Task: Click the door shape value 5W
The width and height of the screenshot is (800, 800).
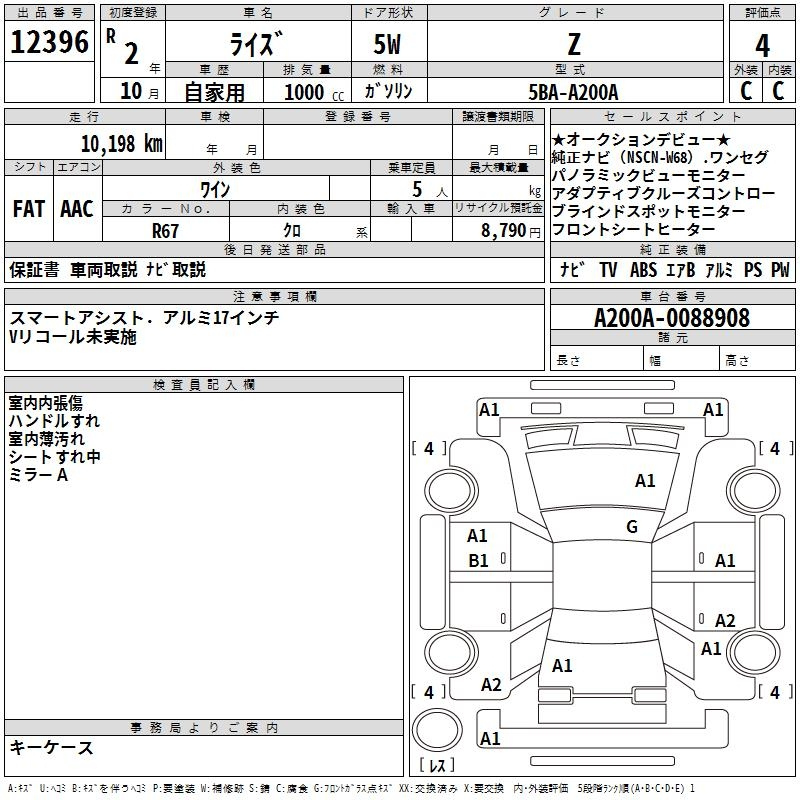Action: pos(387,44)
